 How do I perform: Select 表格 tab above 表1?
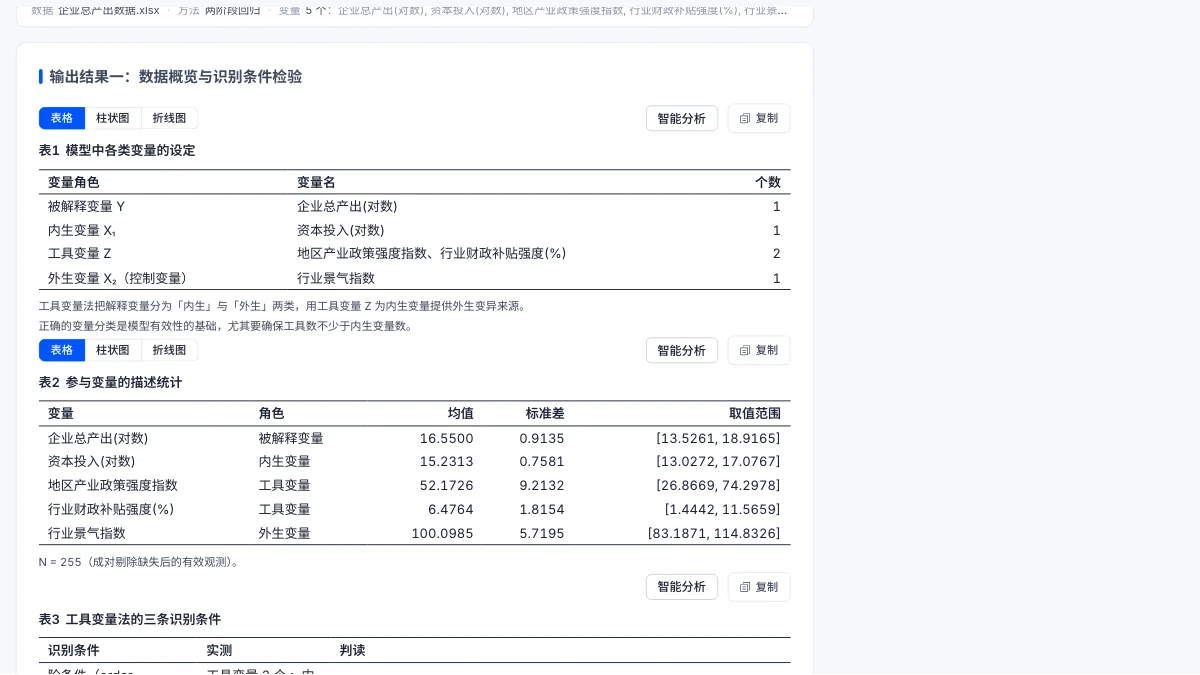point(62,118)
